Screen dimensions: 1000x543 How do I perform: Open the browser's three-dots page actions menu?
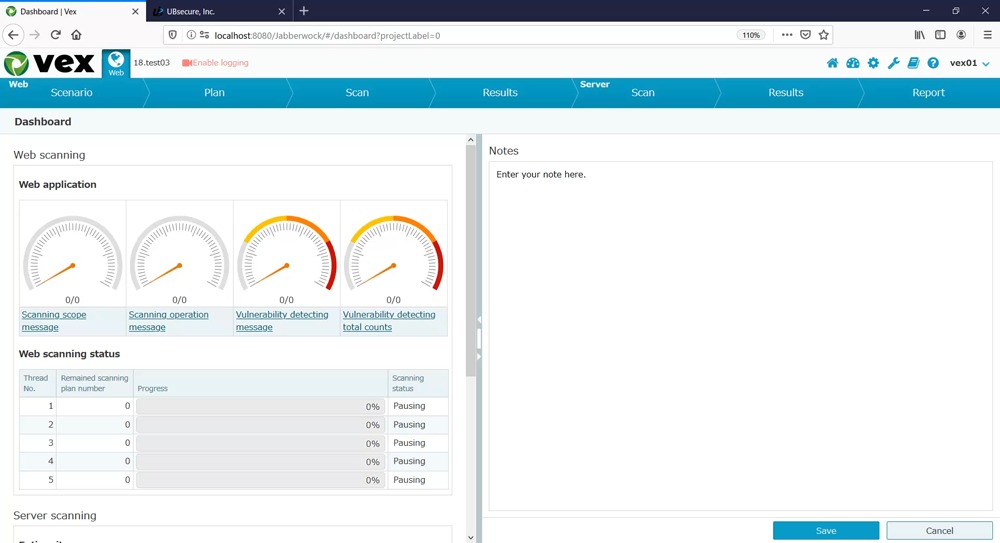[x=787, y=35]
